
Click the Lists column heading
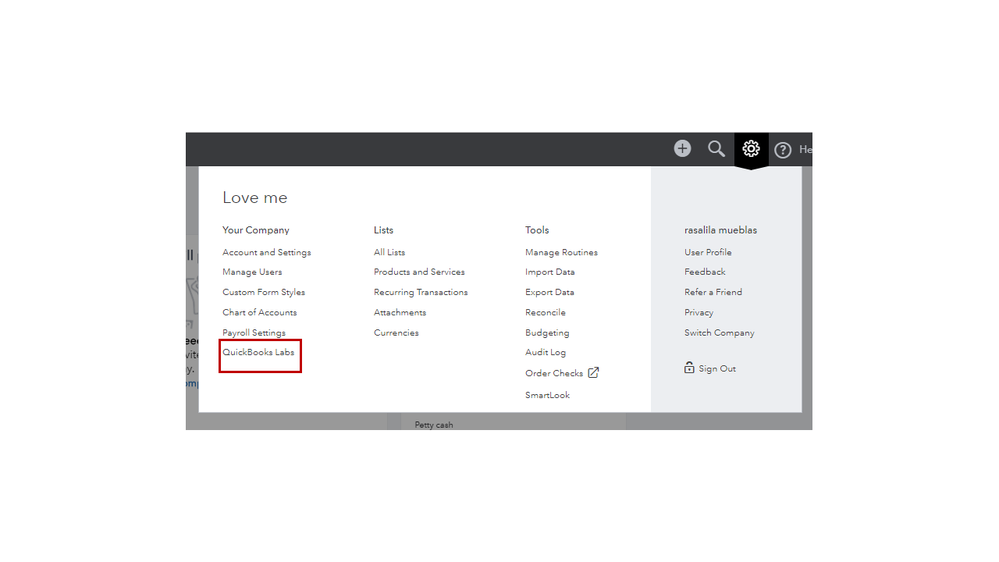(383, 230)
